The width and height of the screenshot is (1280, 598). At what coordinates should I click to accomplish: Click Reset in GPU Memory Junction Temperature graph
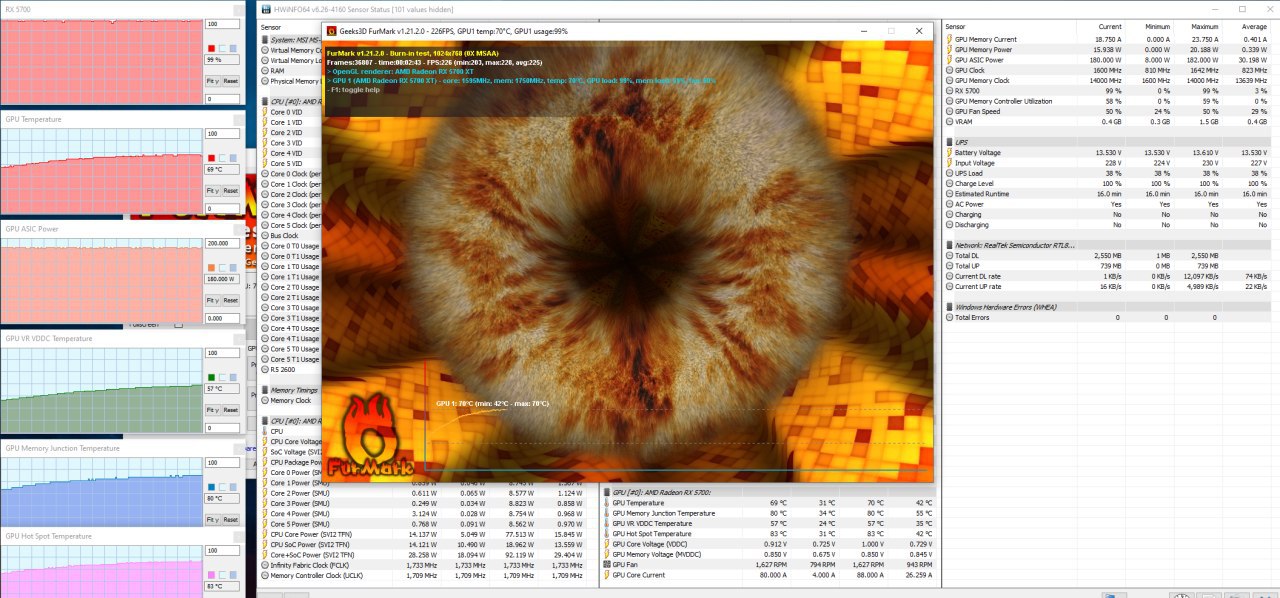tap(230, 519)
